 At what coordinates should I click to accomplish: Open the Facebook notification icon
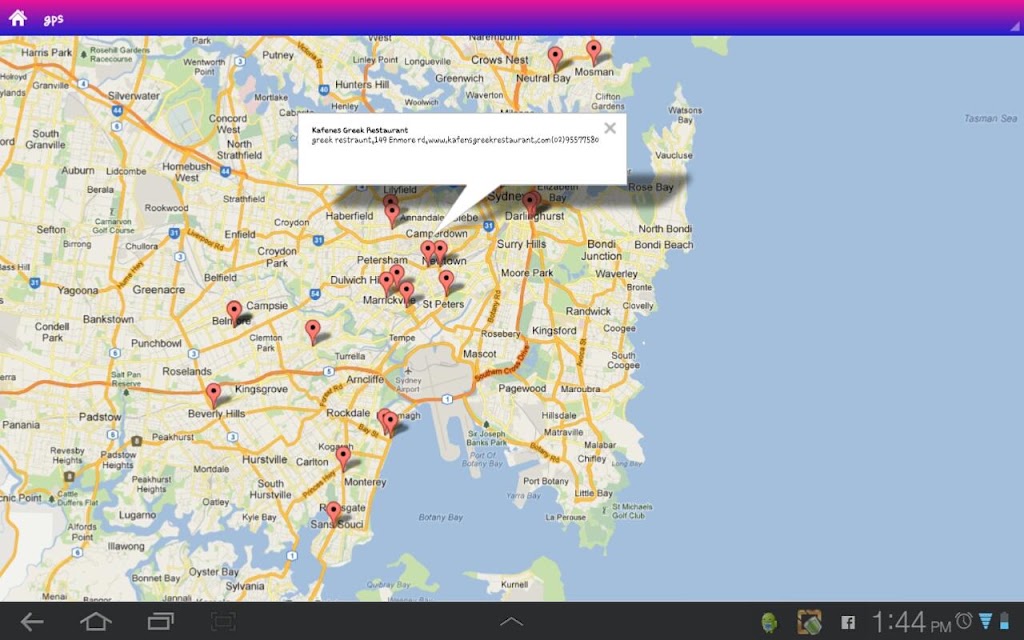[x=848, y=622]
